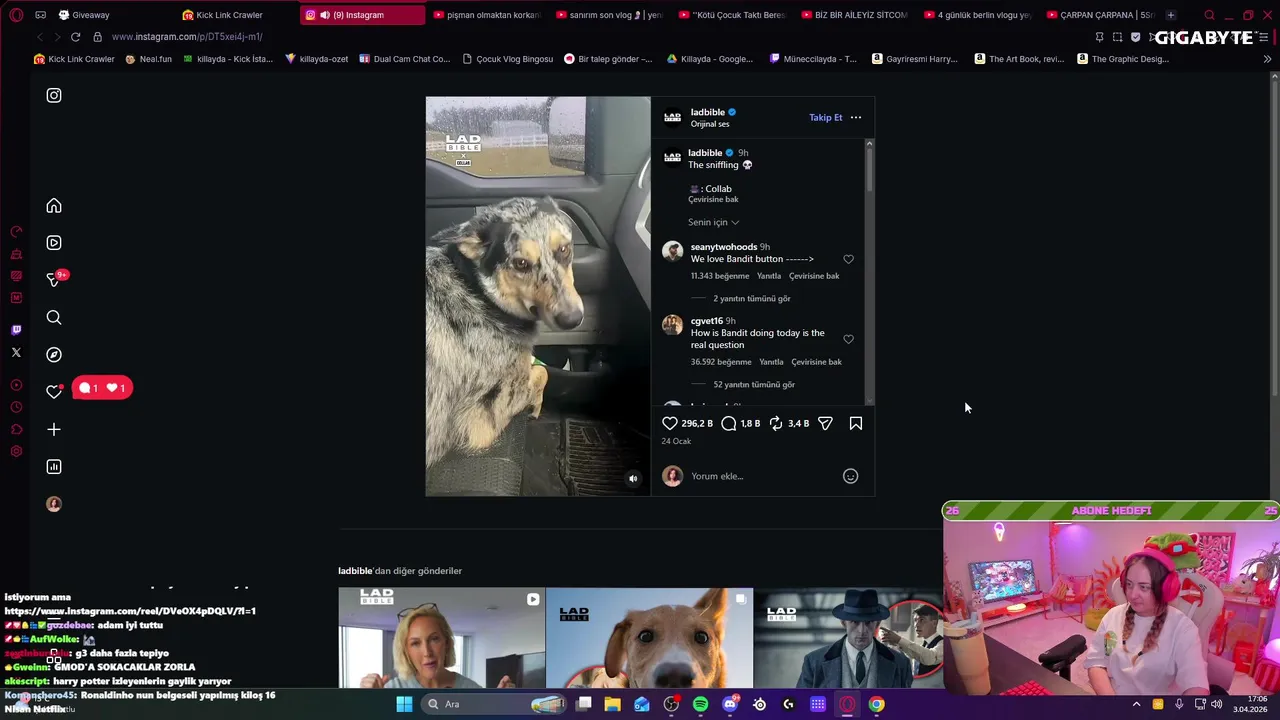The image size is (1280, 720).
Task: Open taskbar volume control
Action: click(x=1216, y=704)
